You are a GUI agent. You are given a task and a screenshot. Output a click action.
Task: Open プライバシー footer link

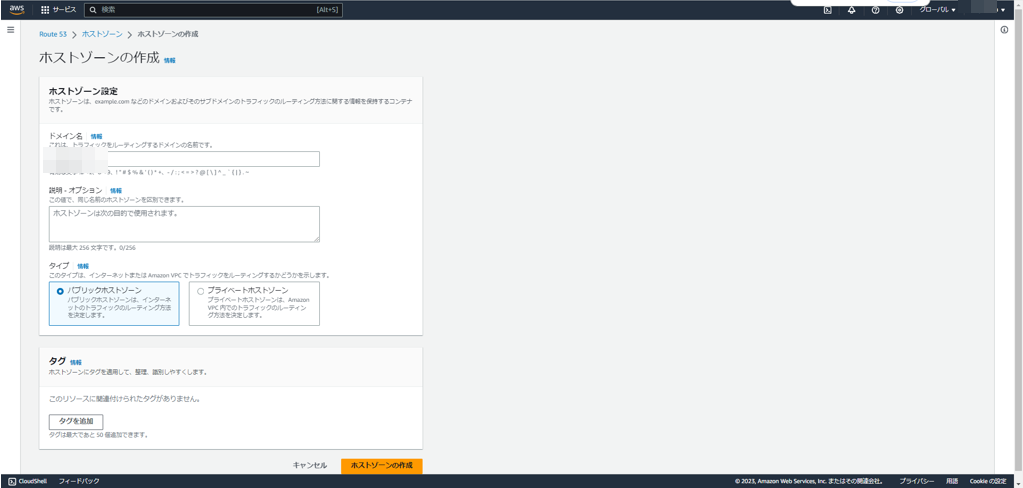[x=917, y=481]
